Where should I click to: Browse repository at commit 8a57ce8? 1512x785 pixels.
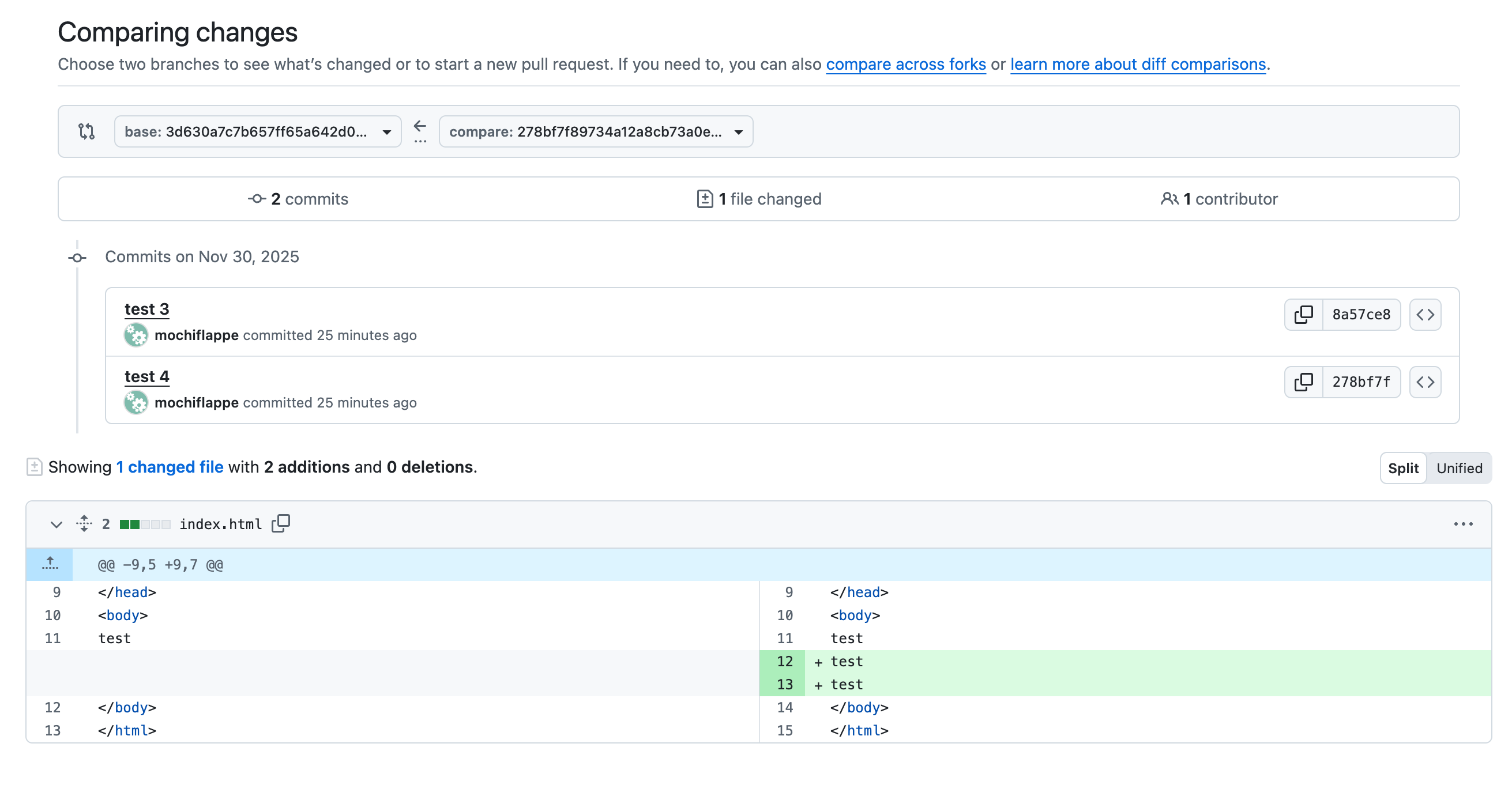[1425, 315]
